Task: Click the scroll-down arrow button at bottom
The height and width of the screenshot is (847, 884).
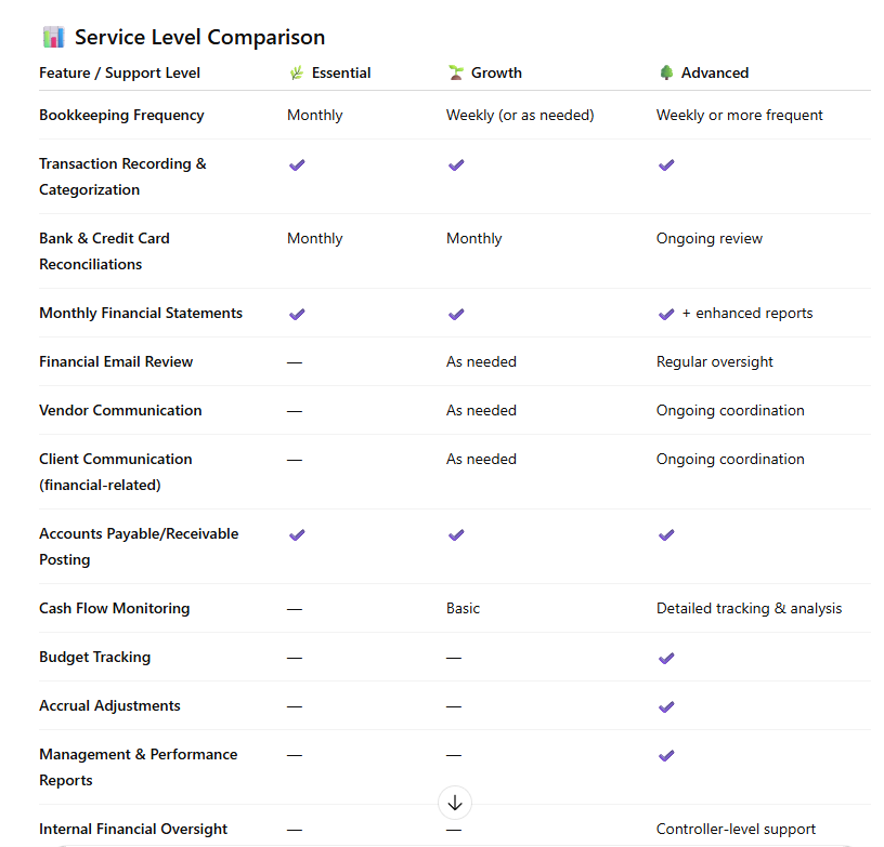Action: click(x=455, y=802)
